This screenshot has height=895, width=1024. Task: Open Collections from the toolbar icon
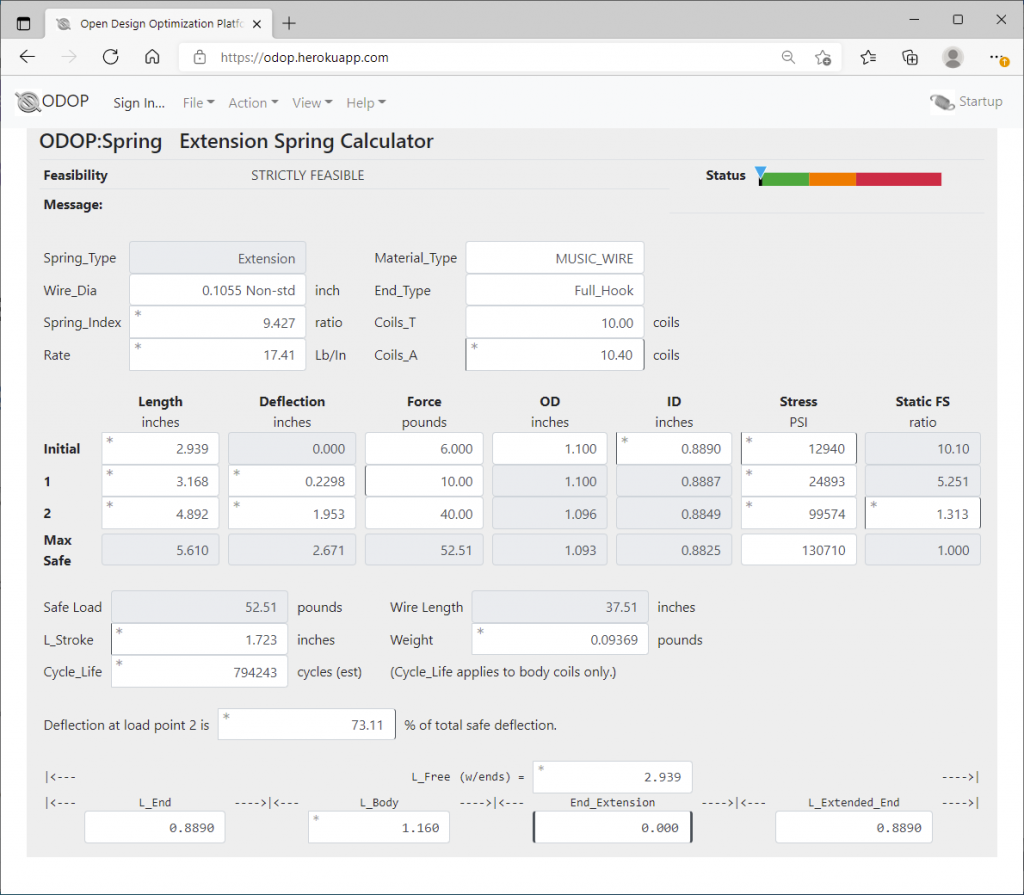[909, 57]
